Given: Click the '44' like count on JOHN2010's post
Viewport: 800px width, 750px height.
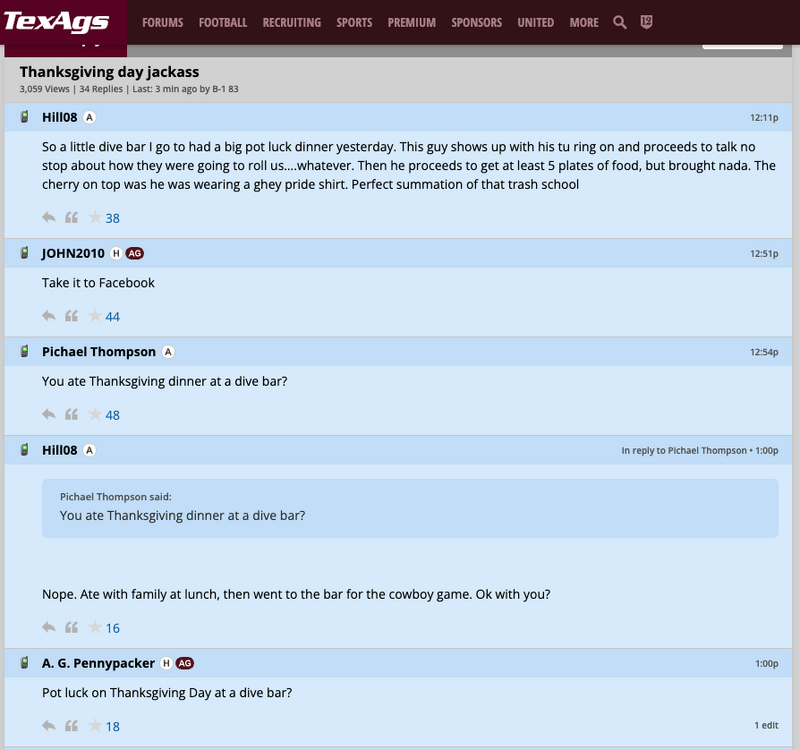Looking at the screenshot, I should click(113, 316).
